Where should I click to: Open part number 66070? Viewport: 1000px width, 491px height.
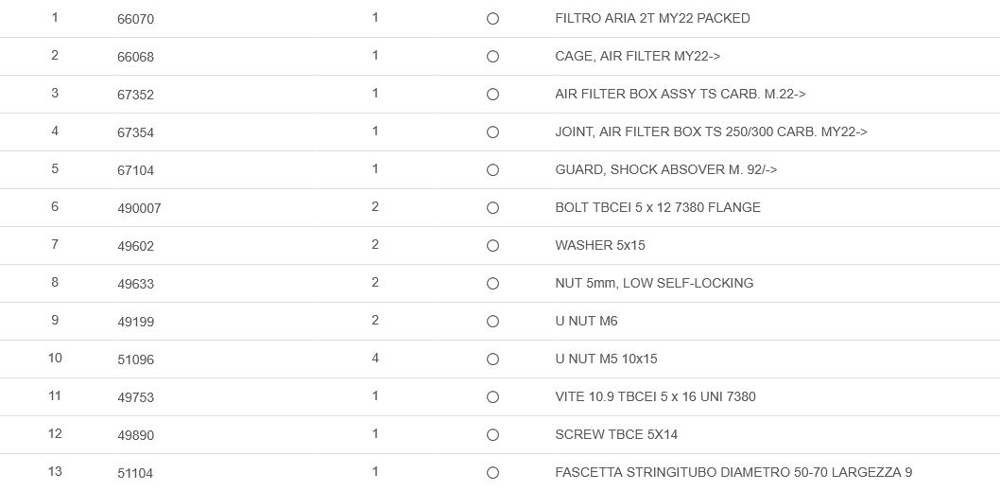click(135, 19)
